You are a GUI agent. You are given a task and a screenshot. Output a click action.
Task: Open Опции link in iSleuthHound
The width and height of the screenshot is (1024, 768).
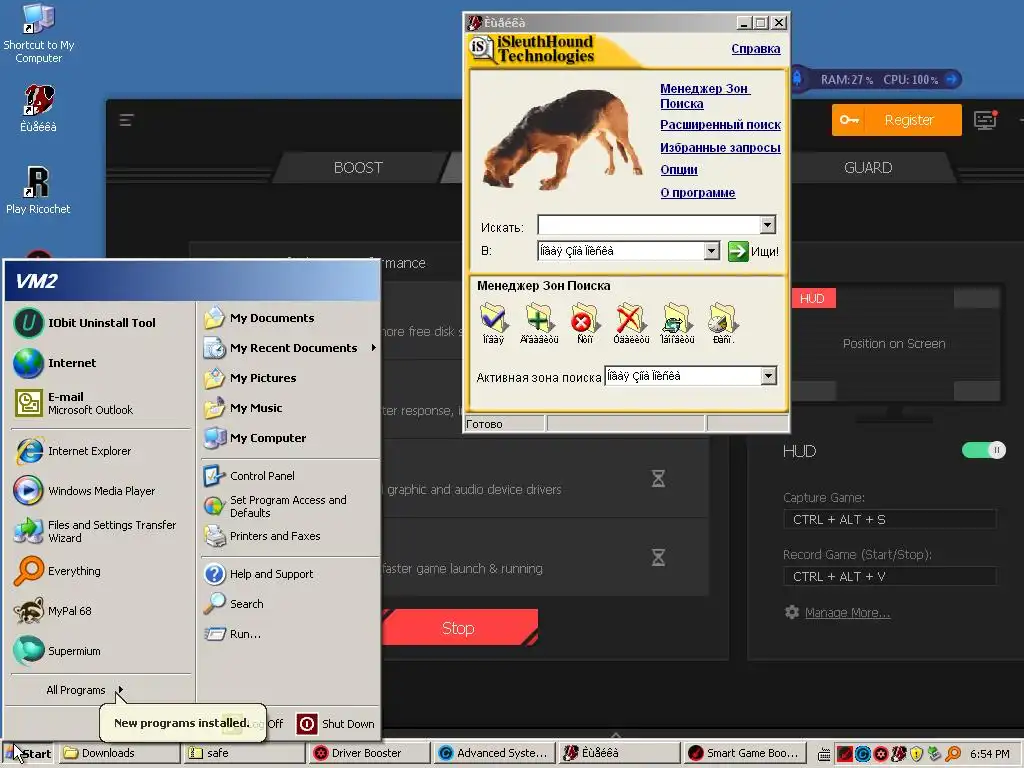coord(679,170)
